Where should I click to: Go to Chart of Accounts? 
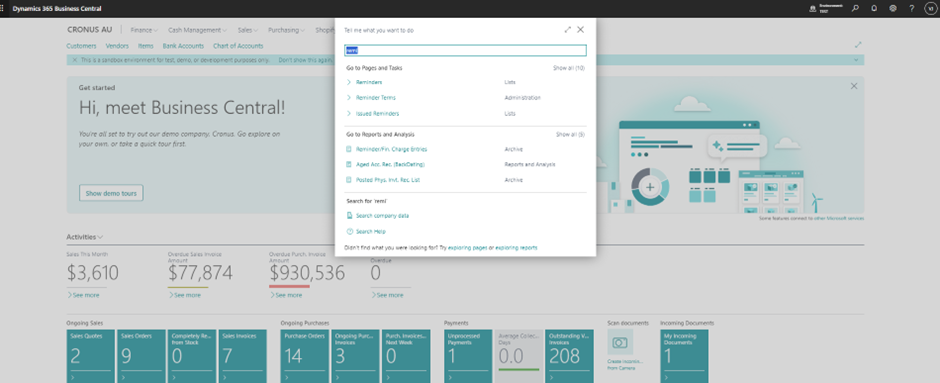[x=238, y=46]
